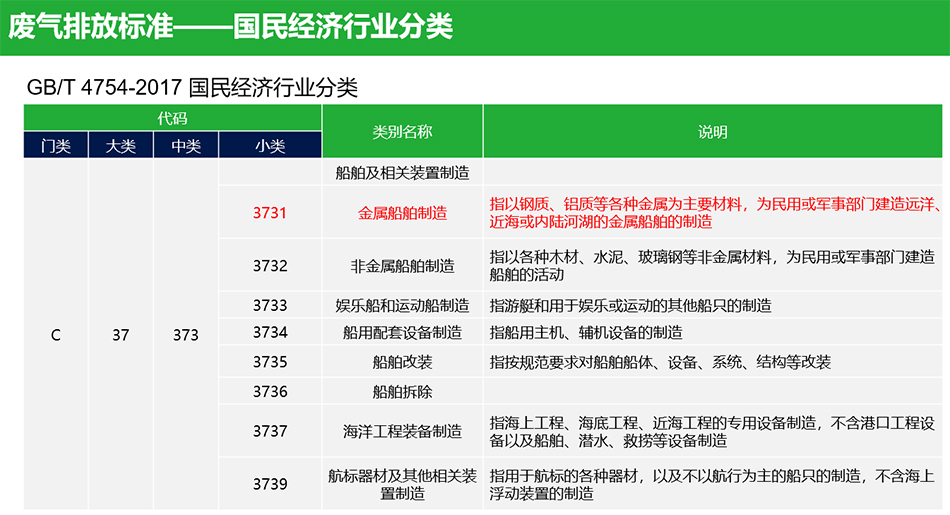Select the 大类 column header
This screenshot has height=515, width=950.
click(121, 146)
